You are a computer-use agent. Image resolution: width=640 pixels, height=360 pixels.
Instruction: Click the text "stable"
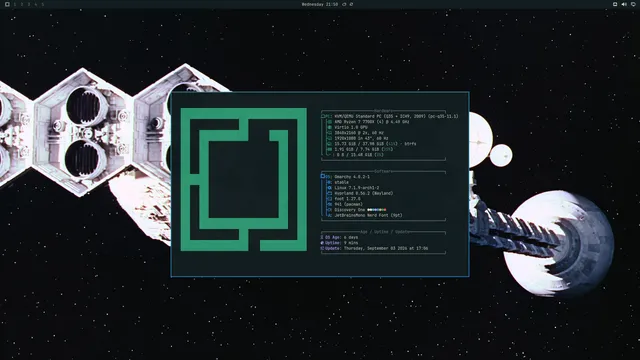pos(342,182)
